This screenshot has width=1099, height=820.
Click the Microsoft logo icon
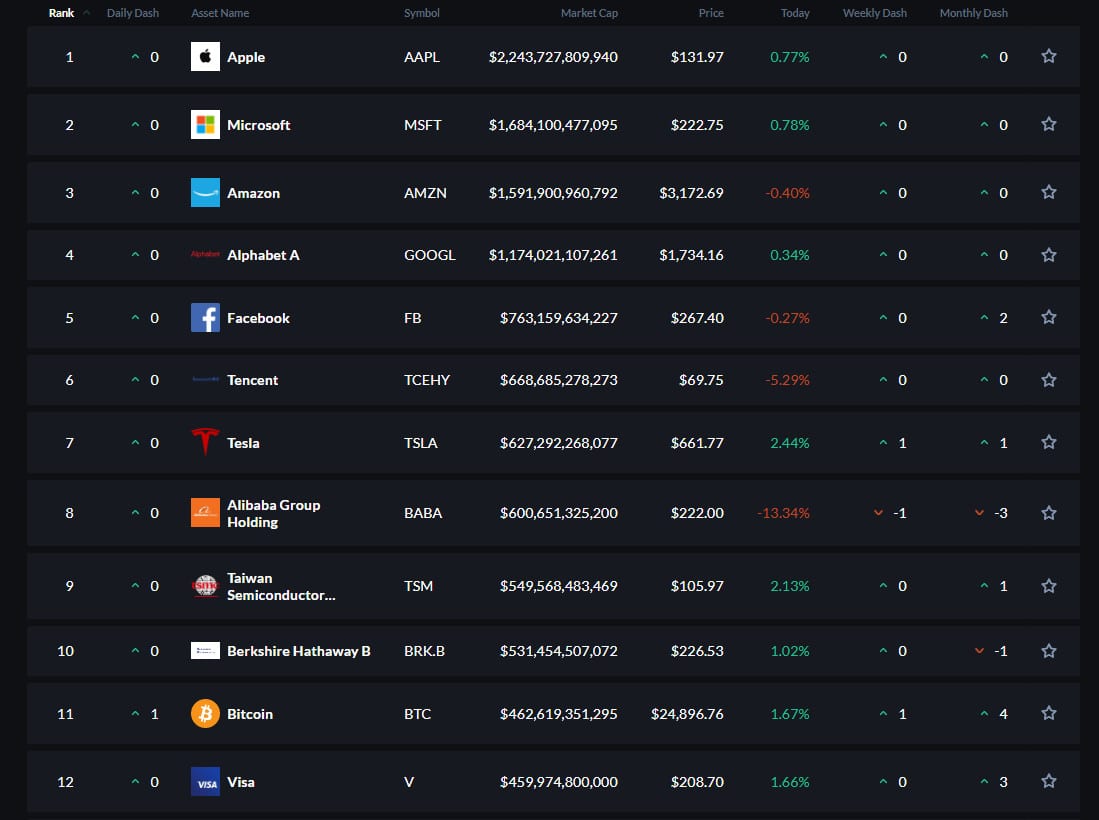click(x=205, y=125)
